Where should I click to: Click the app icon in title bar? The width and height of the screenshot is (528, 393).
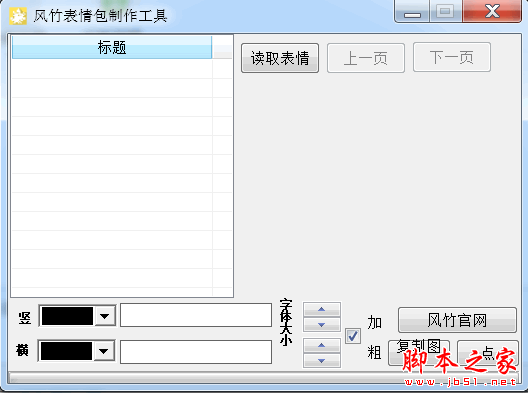pyautogui.click(x=18, y=16)
